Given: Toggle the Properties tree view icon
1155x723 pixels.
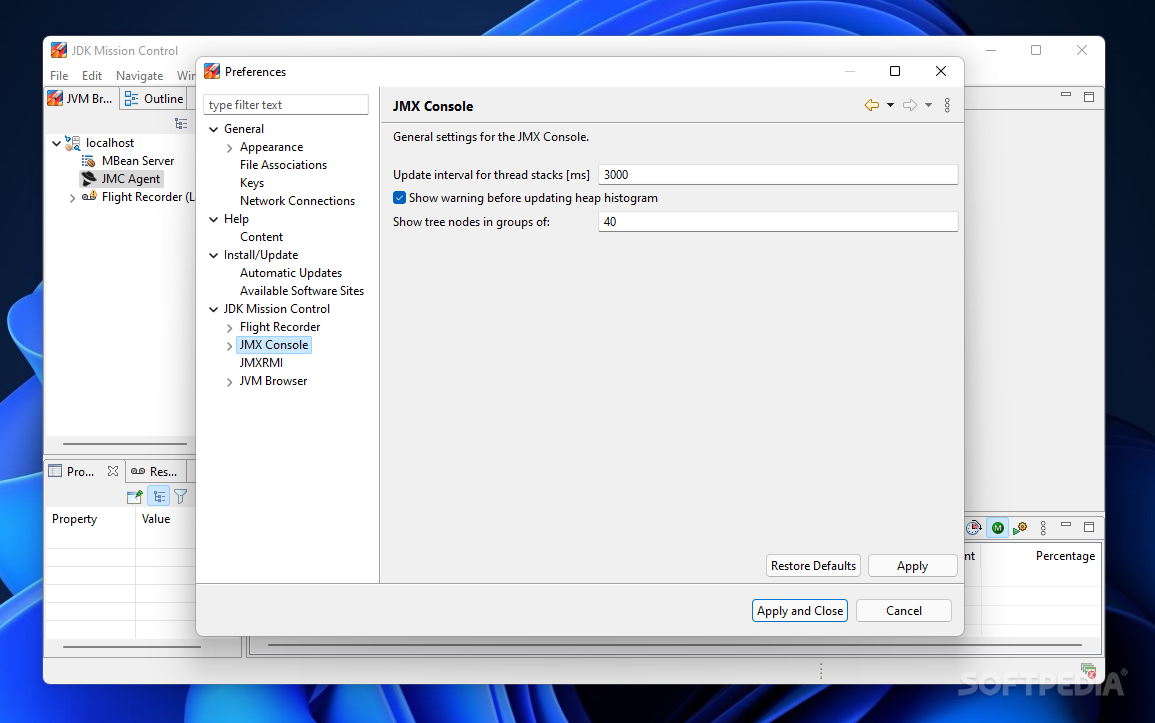Looking at the screenshot, I should coord(159,497).
